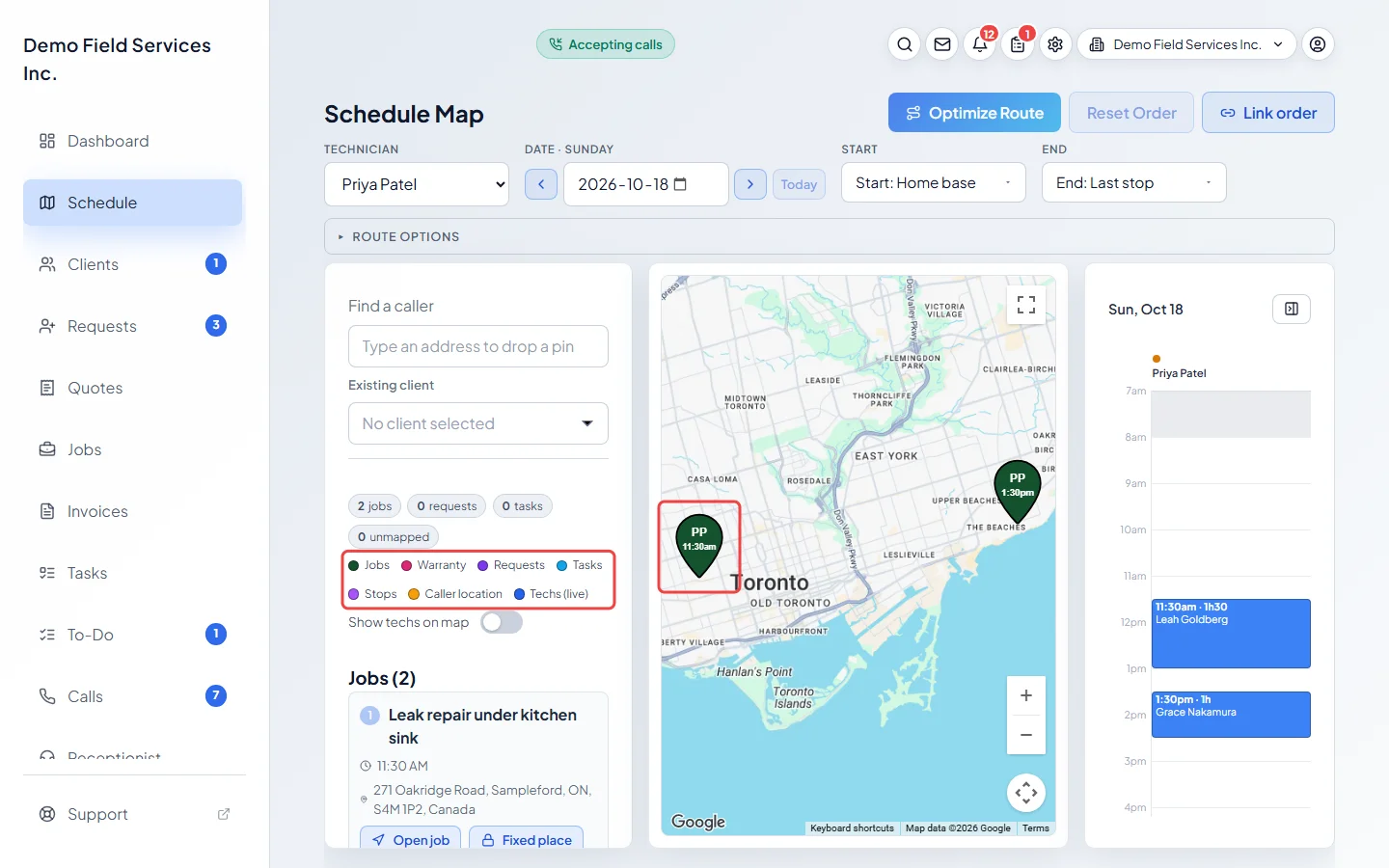Toggle Show techs on map switch
1389x868 pixels.
(502, 622)
